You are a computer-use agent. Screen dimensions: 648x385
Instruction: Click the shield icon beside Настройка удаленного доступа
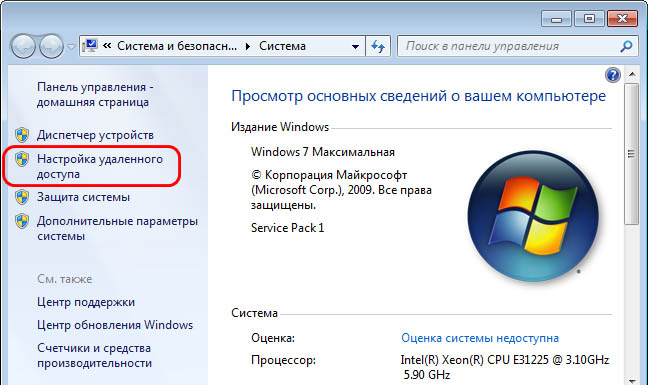(x=22, y=159)
